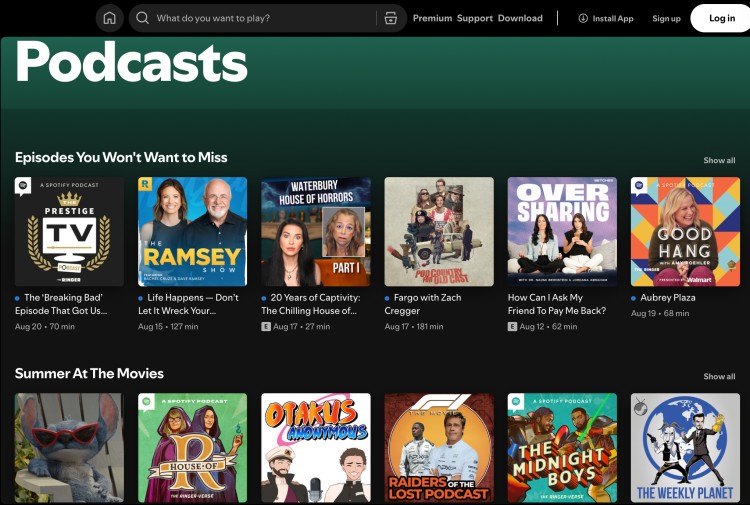The height and width of the screenshot is (505, 750).
Task: Open the Download link
Action: point(520,18)
